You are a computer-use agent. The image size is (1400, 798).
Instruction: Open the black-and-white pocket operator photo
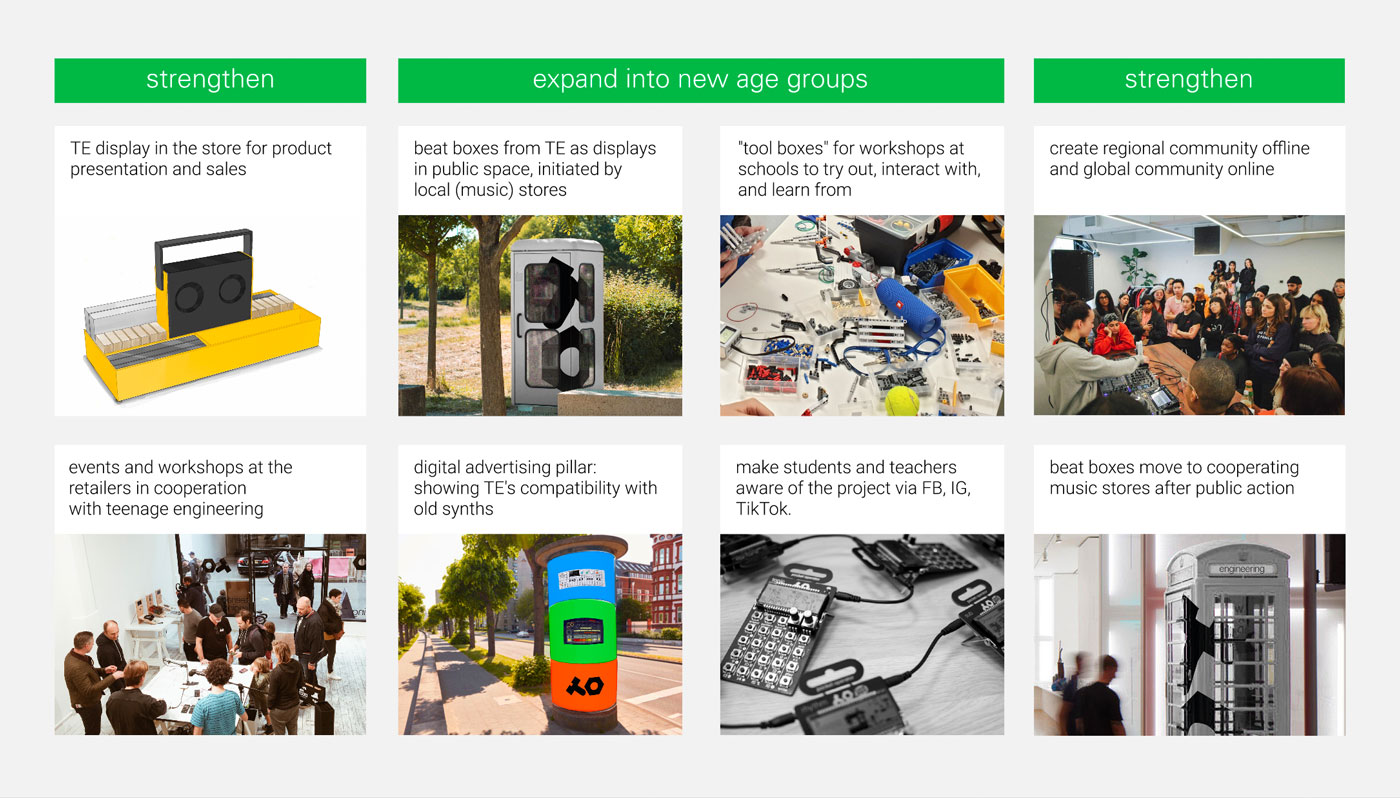[862, 635]
